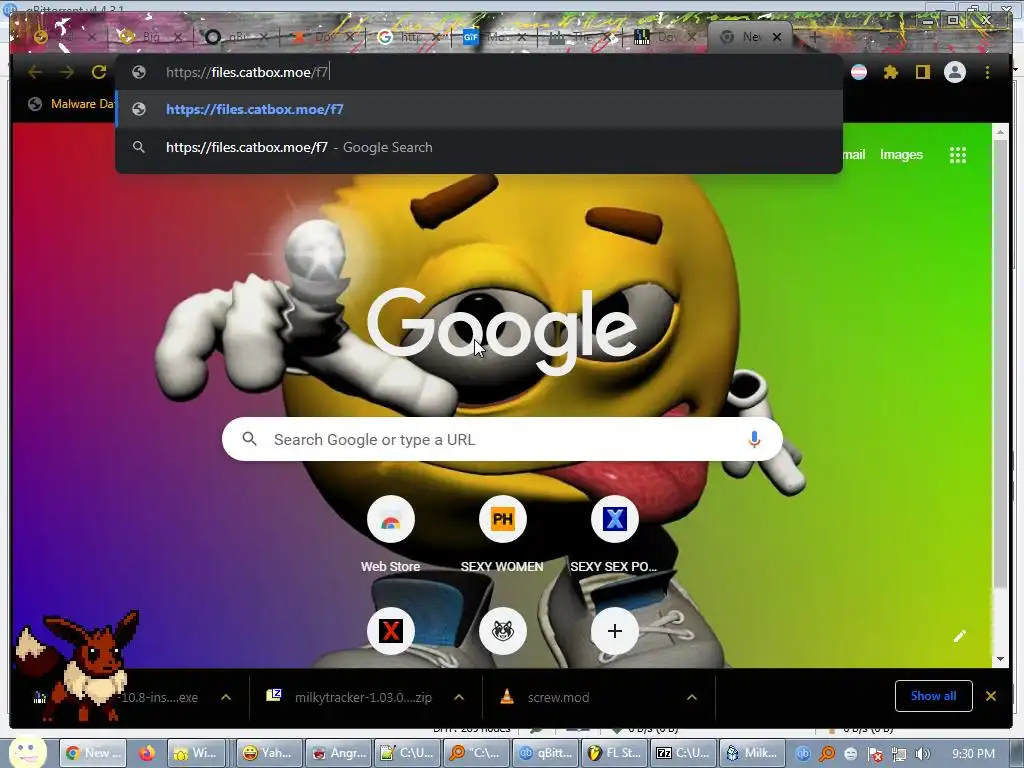1024x768 pixels.
Task: Click the Google search box
Action: pos(502,440)
